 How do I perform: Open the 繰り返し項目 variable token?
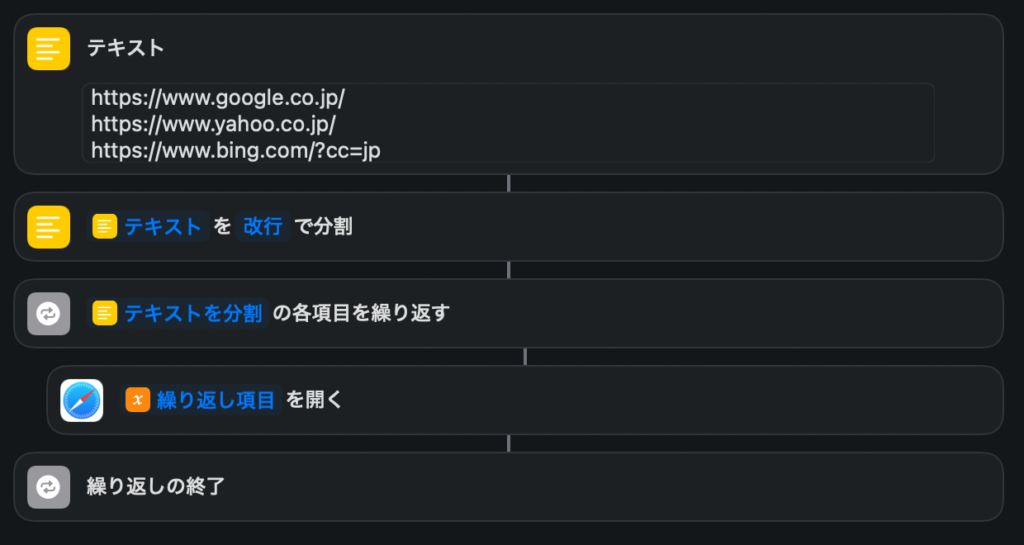coord(215,400)
